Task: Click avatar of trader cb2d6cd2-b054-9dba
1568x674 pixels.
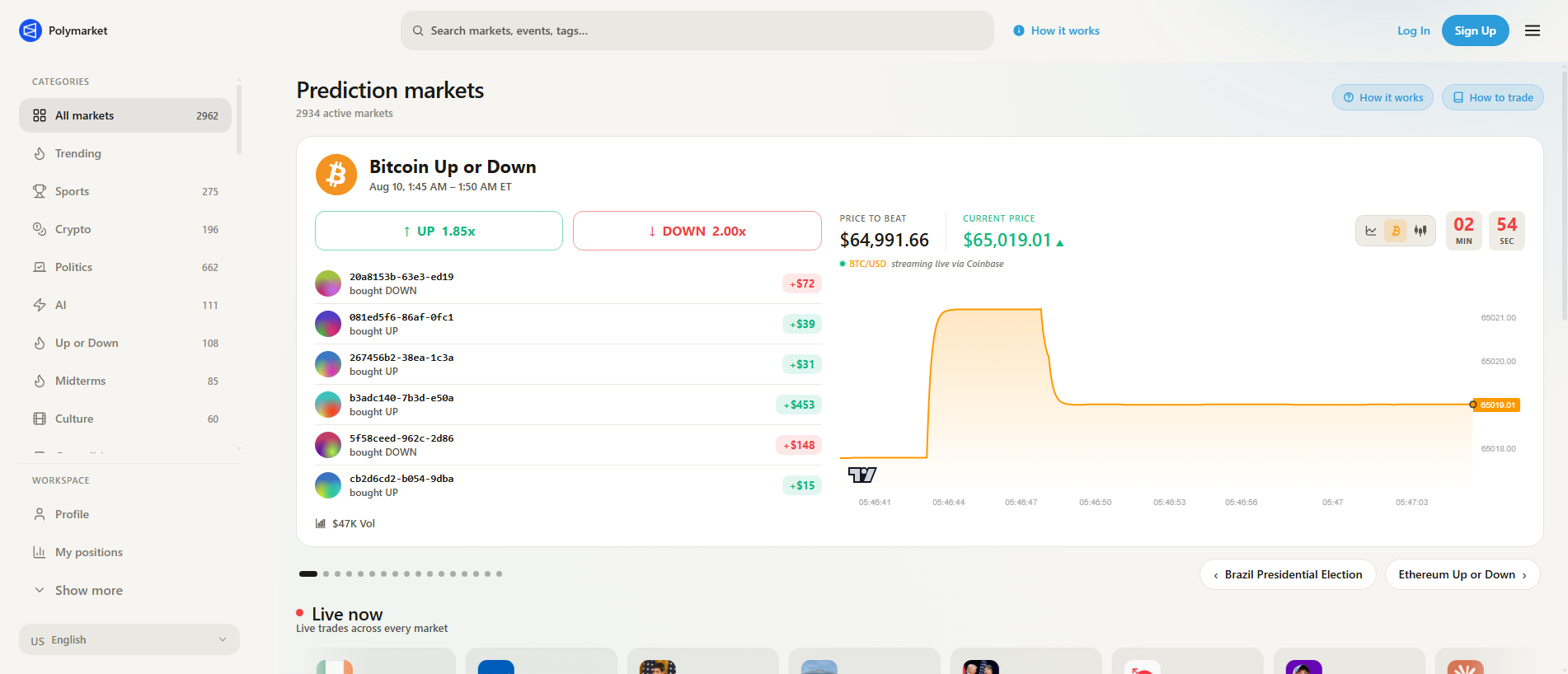Action: tap(328, 485)
